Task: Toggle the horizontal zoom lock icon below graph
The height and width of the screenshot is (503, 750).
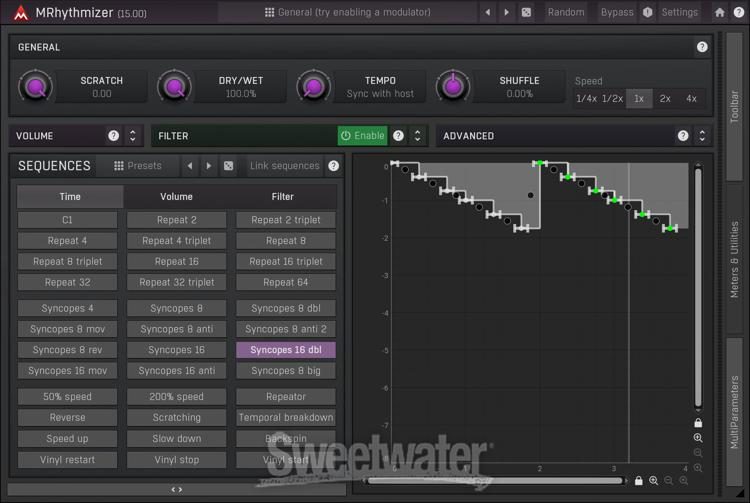Action: (x=639, y=481)
